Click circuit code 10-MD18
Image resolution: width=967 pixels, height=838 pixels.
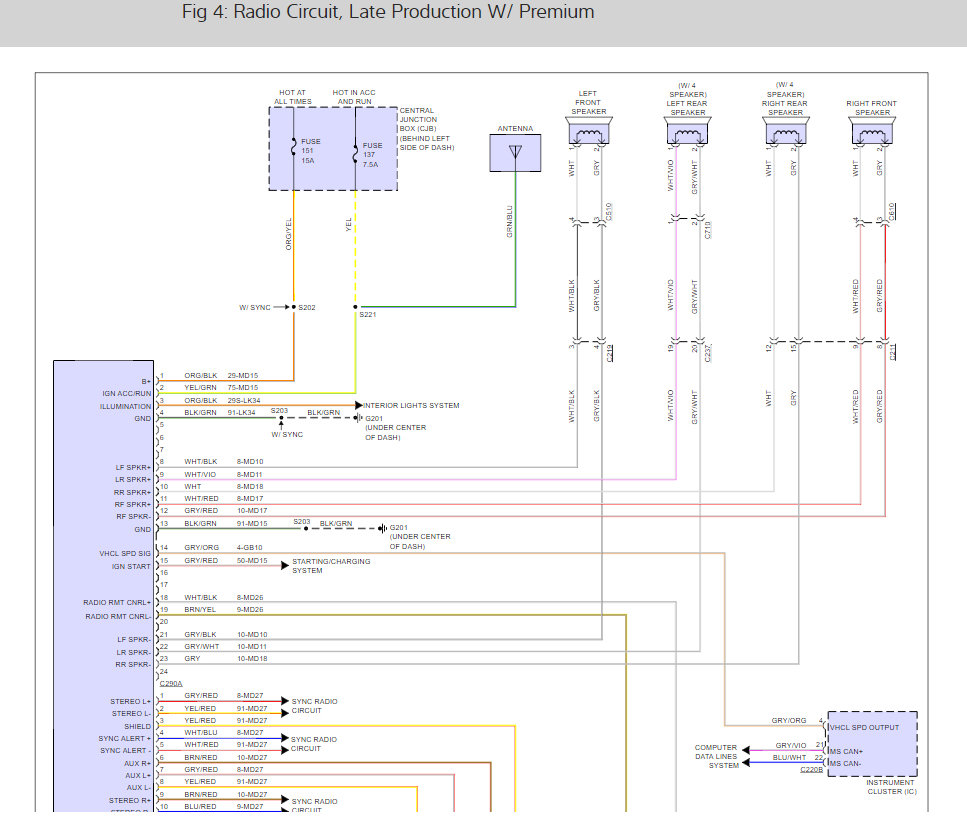(x=252, y=659)
